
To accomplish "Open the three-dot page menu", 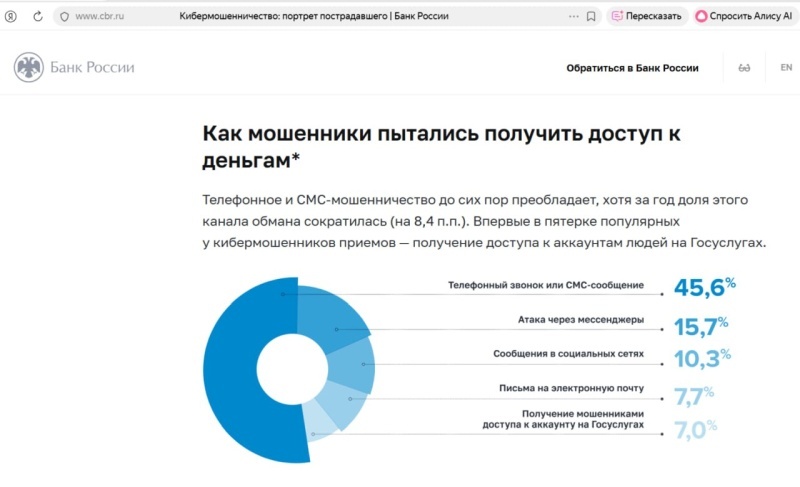I will tap(573, 16).
